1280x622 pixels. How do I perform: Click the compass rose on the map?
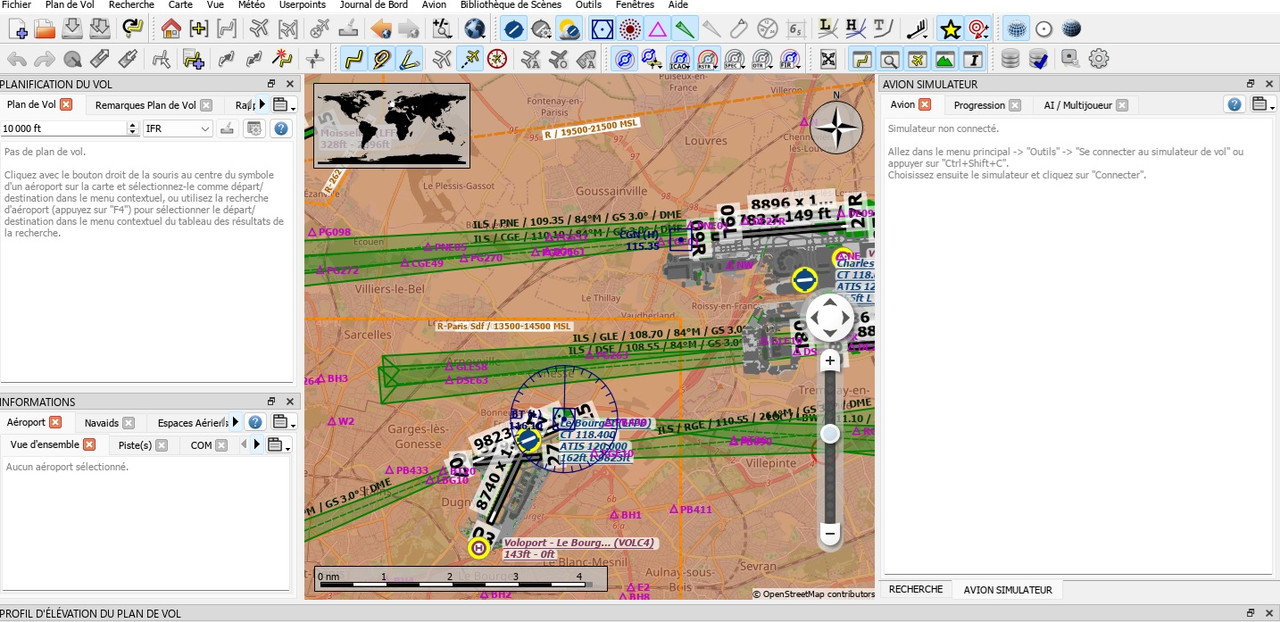pyautogui.click(x=836, y=127)
